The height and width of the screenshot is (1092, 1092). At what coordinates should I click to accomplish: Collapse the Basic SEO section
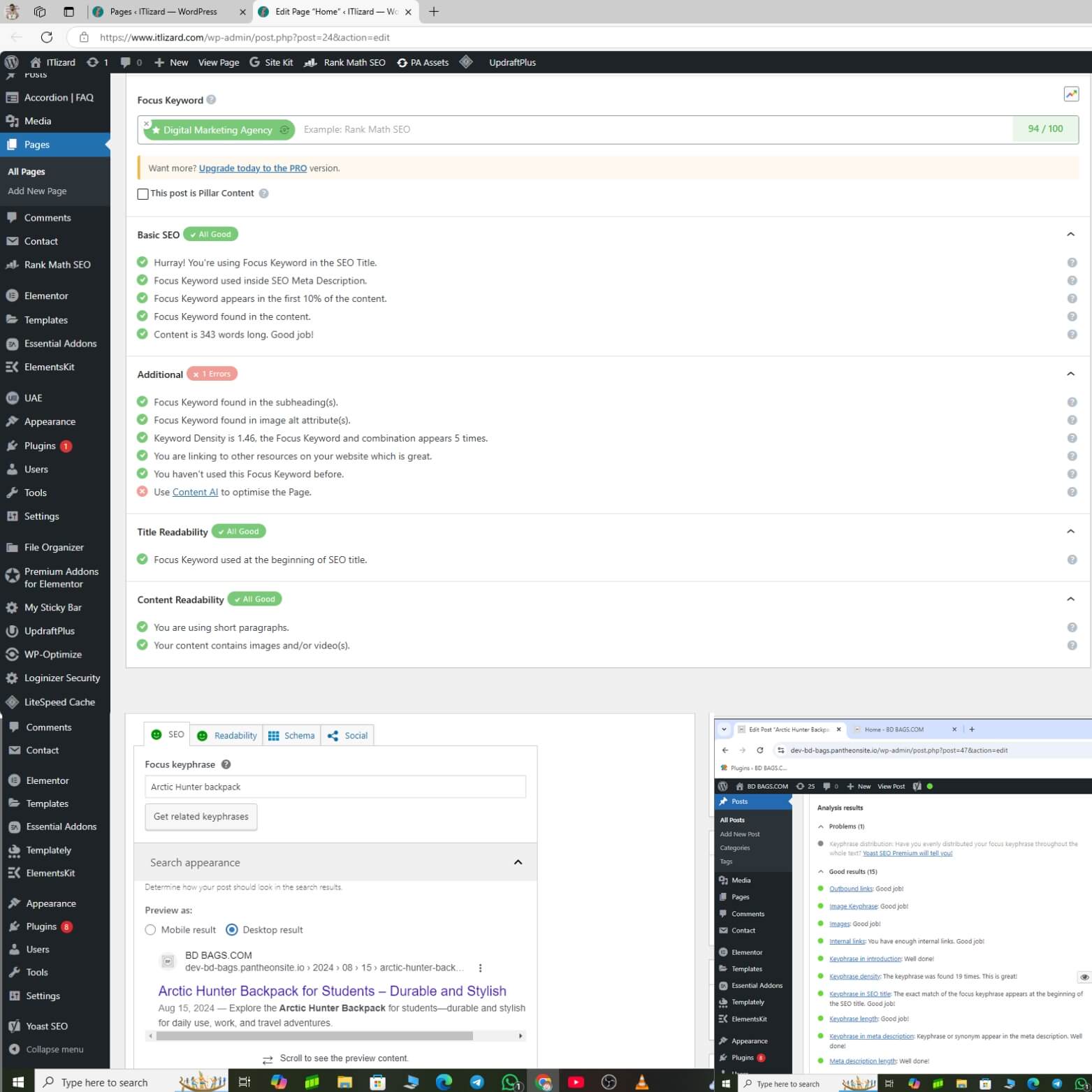tap(1070, 235)
